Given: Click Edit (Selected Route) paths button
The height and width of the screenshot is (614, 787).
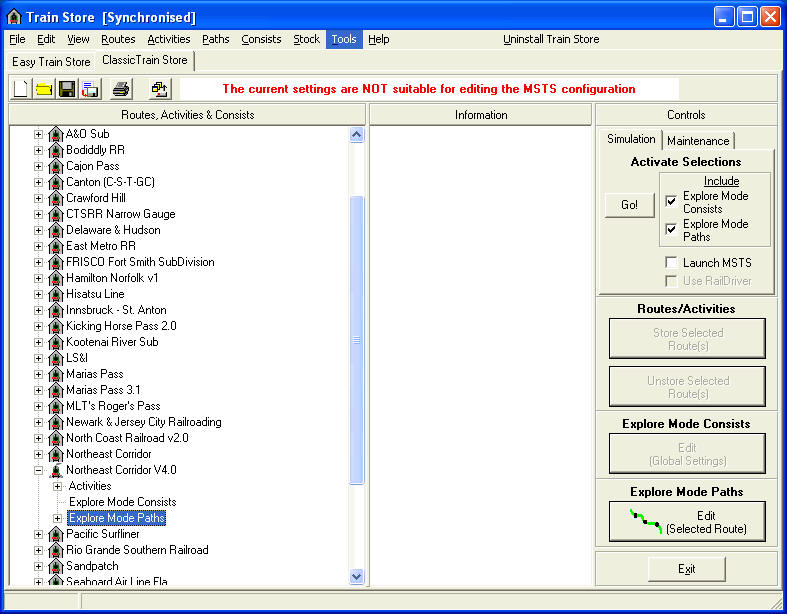Looking at the screenshot, I should 687,522.
